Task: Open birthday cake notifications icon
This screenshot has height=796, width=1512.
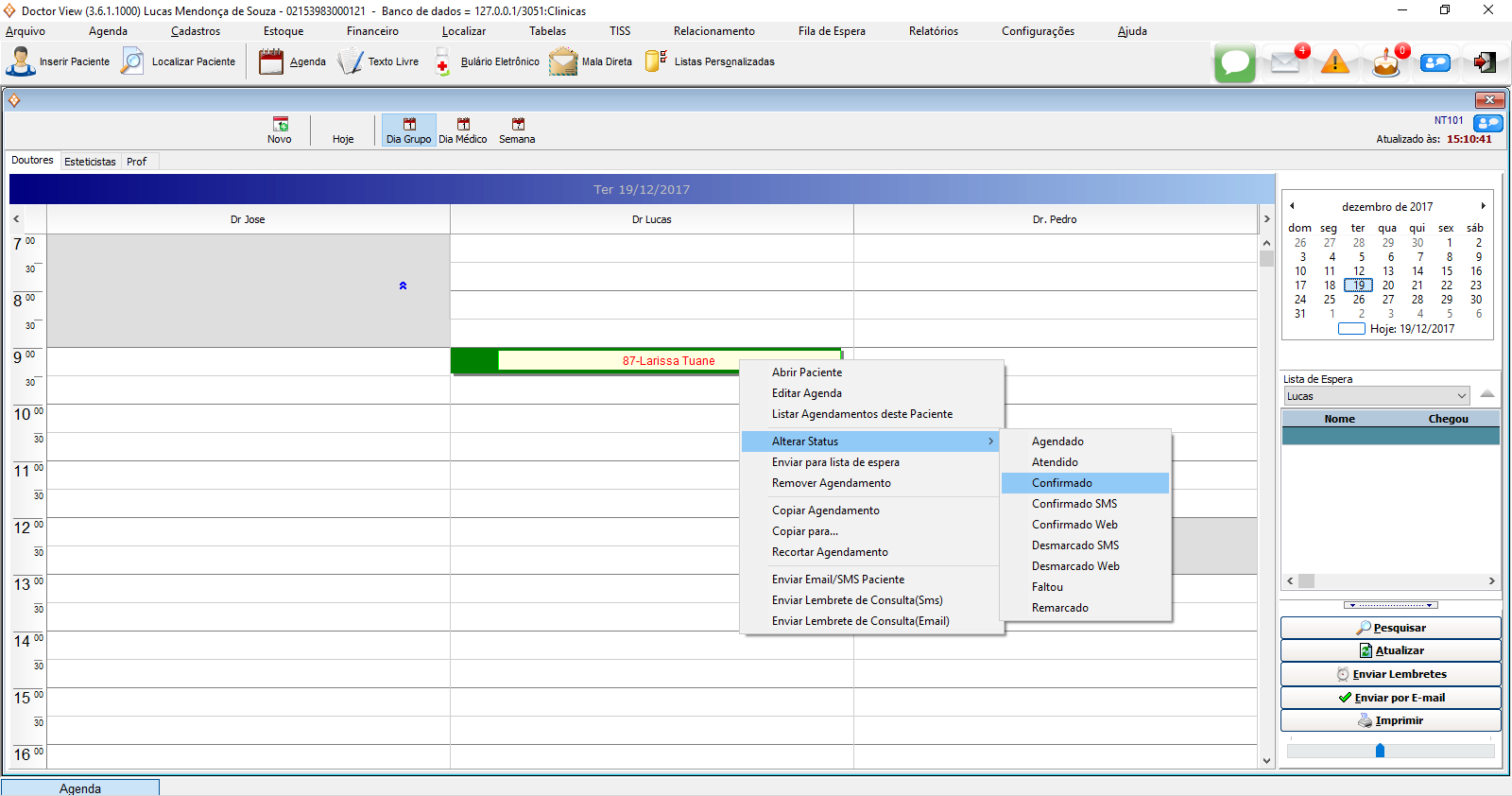Action: [1385, 63]
